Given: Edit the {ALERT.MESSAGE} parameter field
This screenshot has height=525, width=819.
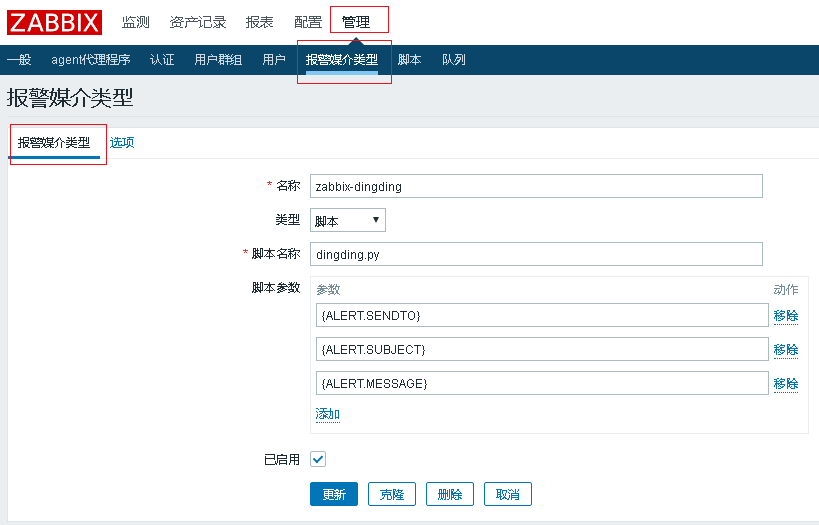Looking at the screenshot, I should tap(542, 383).
